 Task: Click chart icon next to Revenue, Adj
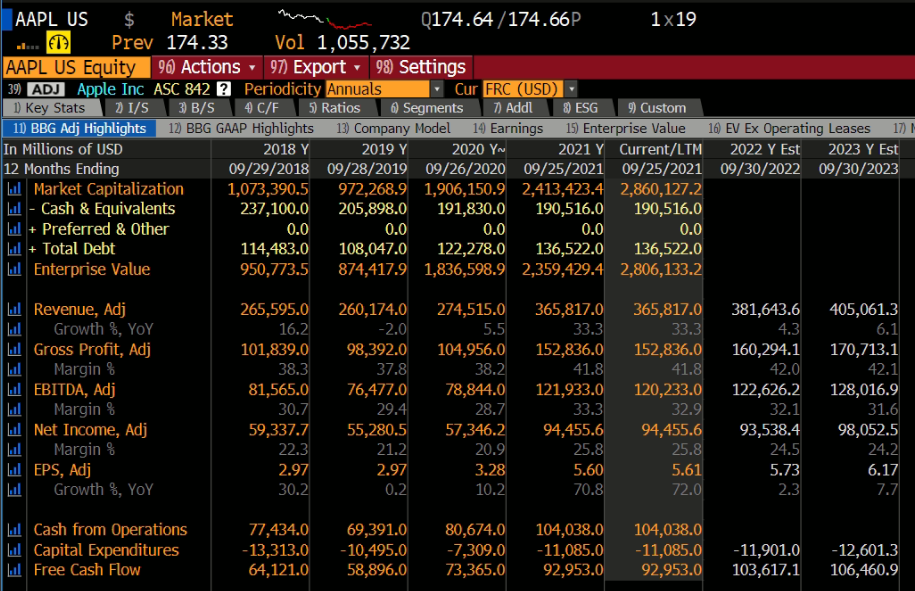point(14,310)
